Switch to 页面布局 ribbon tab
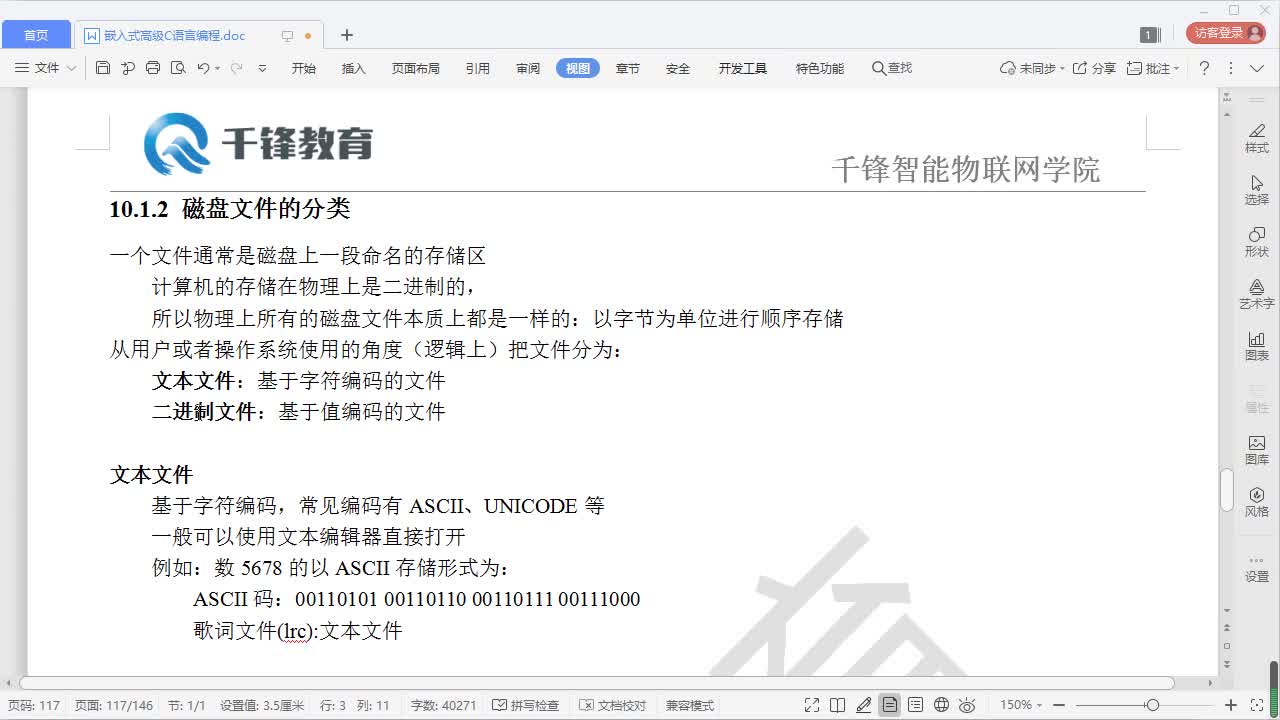This screenshot has height=720, width=1280. point(415,68)
